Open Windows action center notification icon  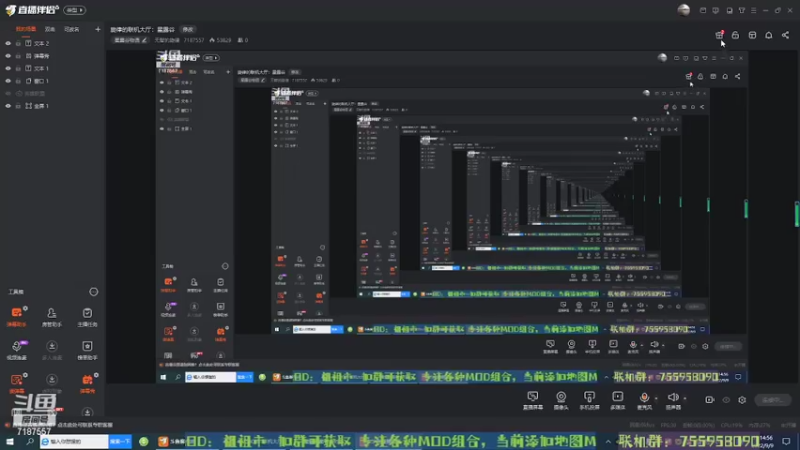[x=787, y=441]
